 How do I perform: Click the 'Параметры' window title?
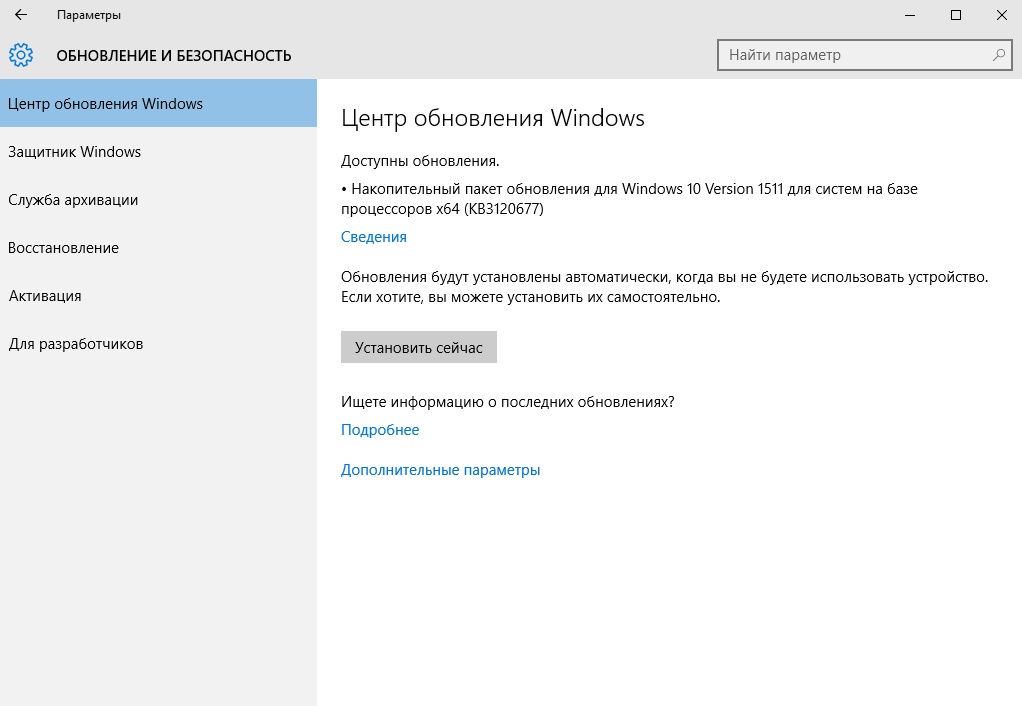pos(89,15)
